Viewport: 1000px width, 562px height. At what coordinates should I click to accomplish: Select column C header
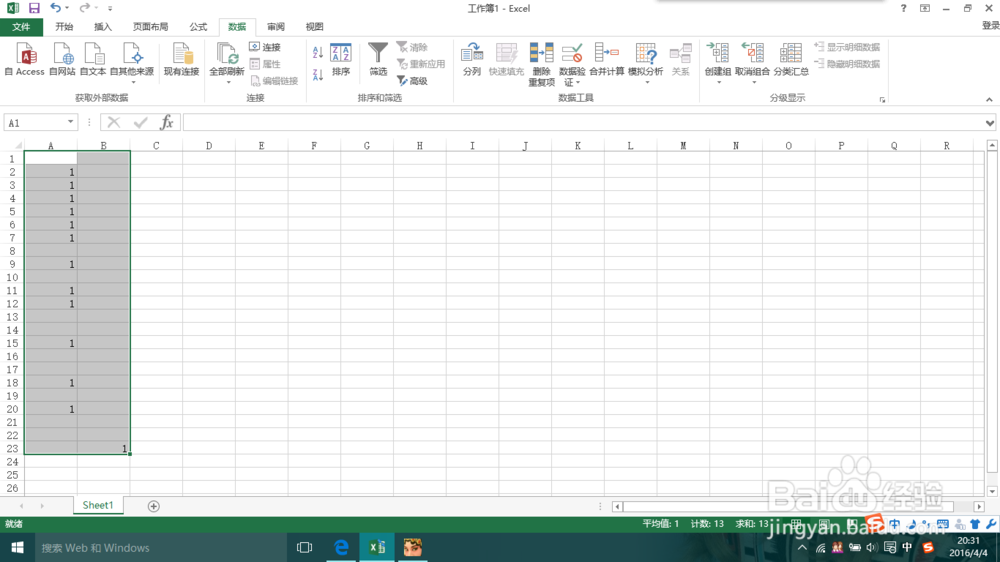(156, 145)
